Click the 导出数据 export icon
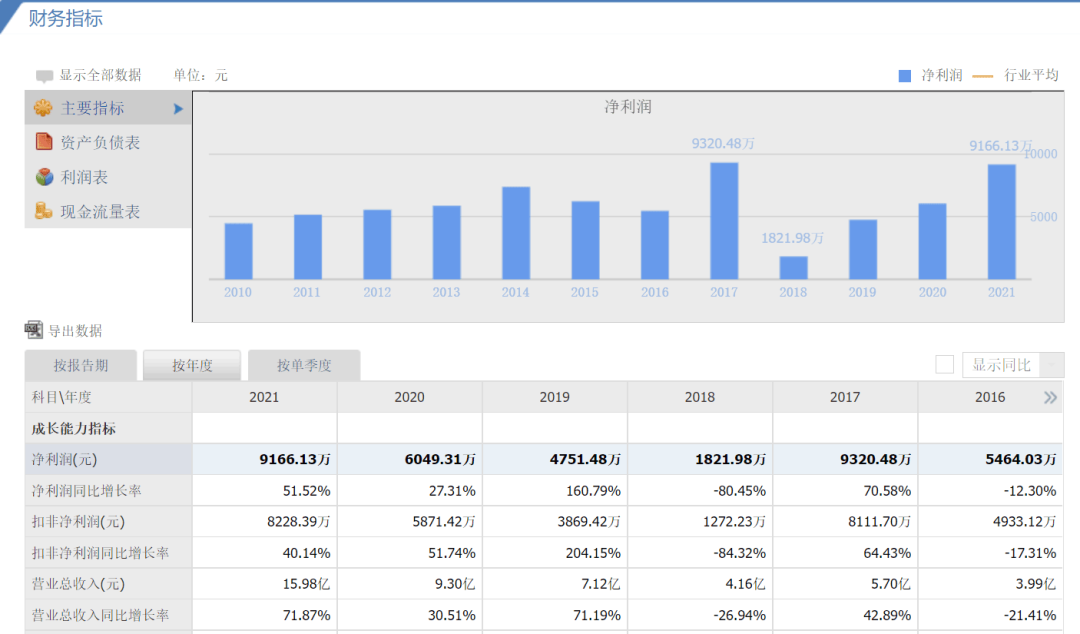The image size is (1080, 634). pyautogui.click(x=33, y=330)
